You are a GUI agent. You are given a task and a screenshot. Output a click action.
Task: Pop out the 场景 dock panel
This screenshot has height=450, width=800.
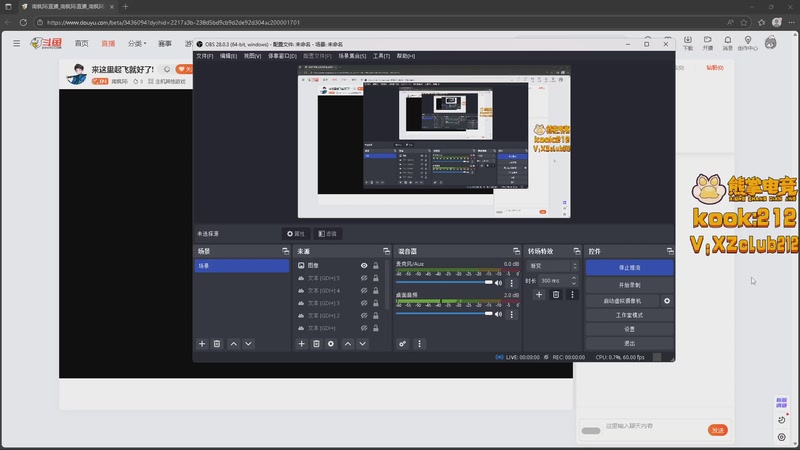tap(285, 251)
